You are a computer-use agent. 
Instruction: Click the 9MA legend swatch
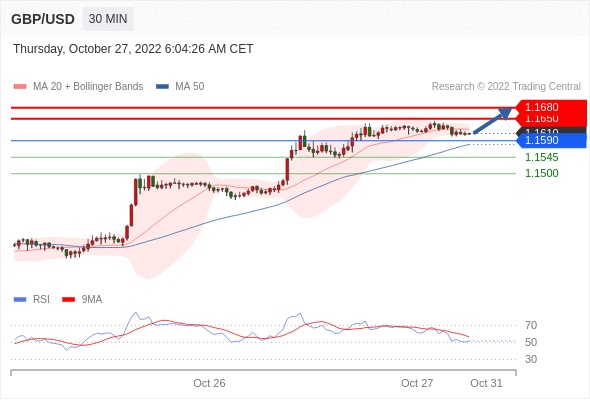coord(68,300)
